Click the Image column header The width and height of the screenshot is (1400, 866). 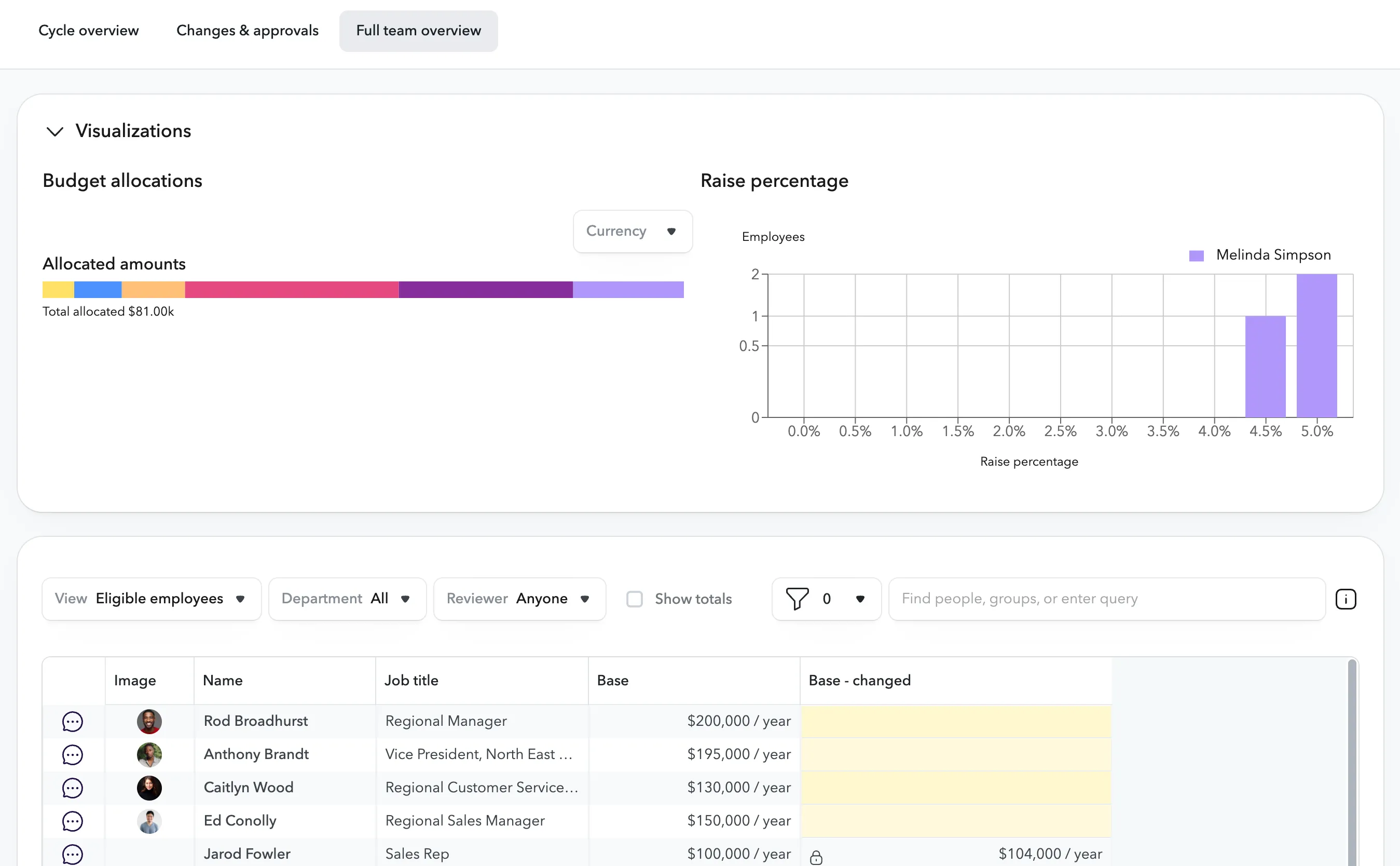click(x=149, y=681)
